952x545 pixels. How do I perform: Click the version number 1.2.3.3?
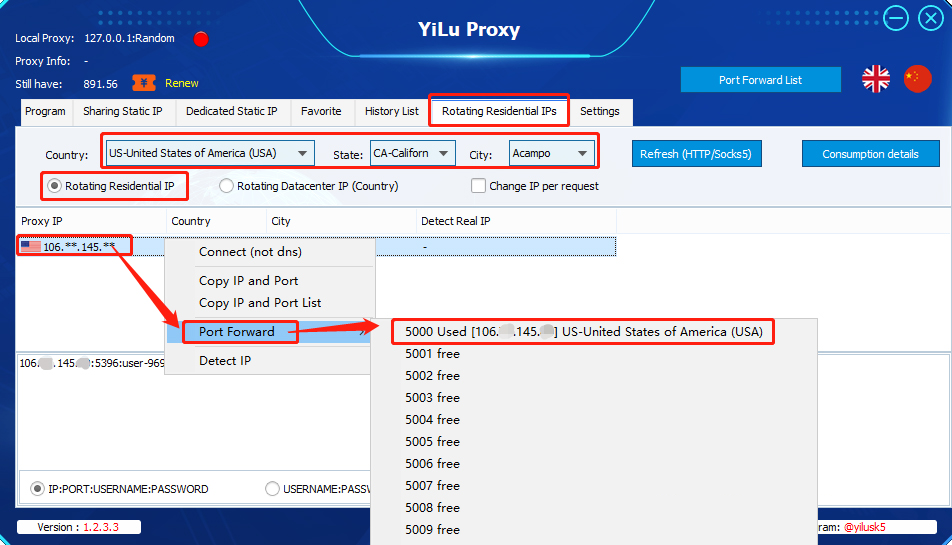click(x=101, y=527)
